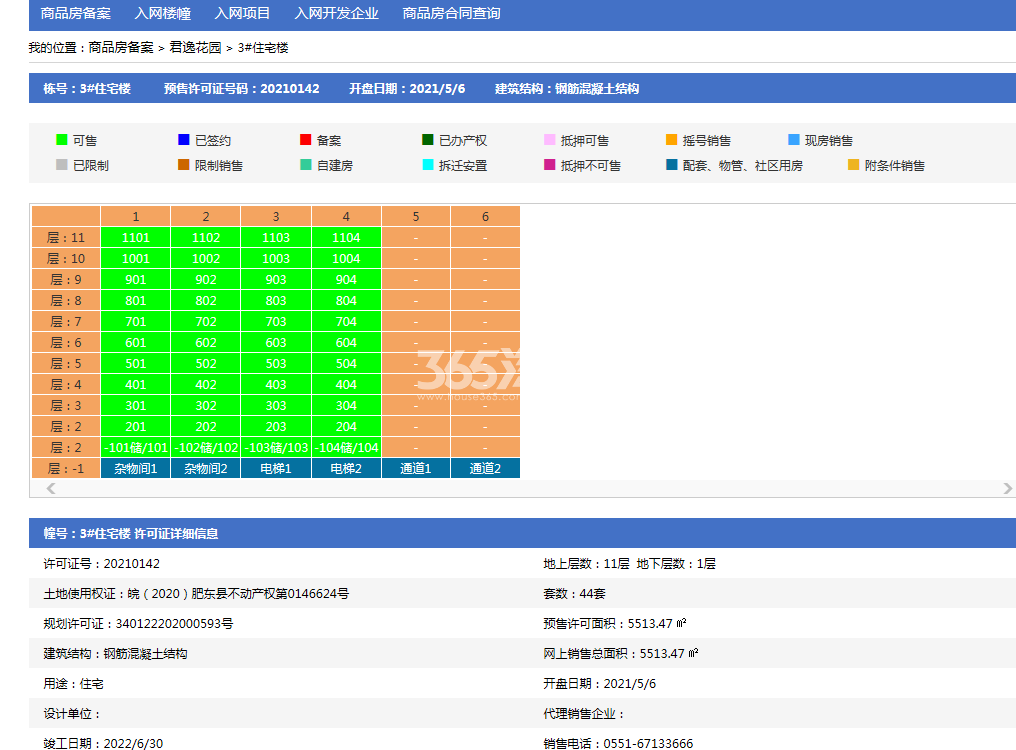This screenshot has width=1016, height=750.
Task: Follow the 商品房备案 breadcrumb link
Action: (x=121, y=47)
